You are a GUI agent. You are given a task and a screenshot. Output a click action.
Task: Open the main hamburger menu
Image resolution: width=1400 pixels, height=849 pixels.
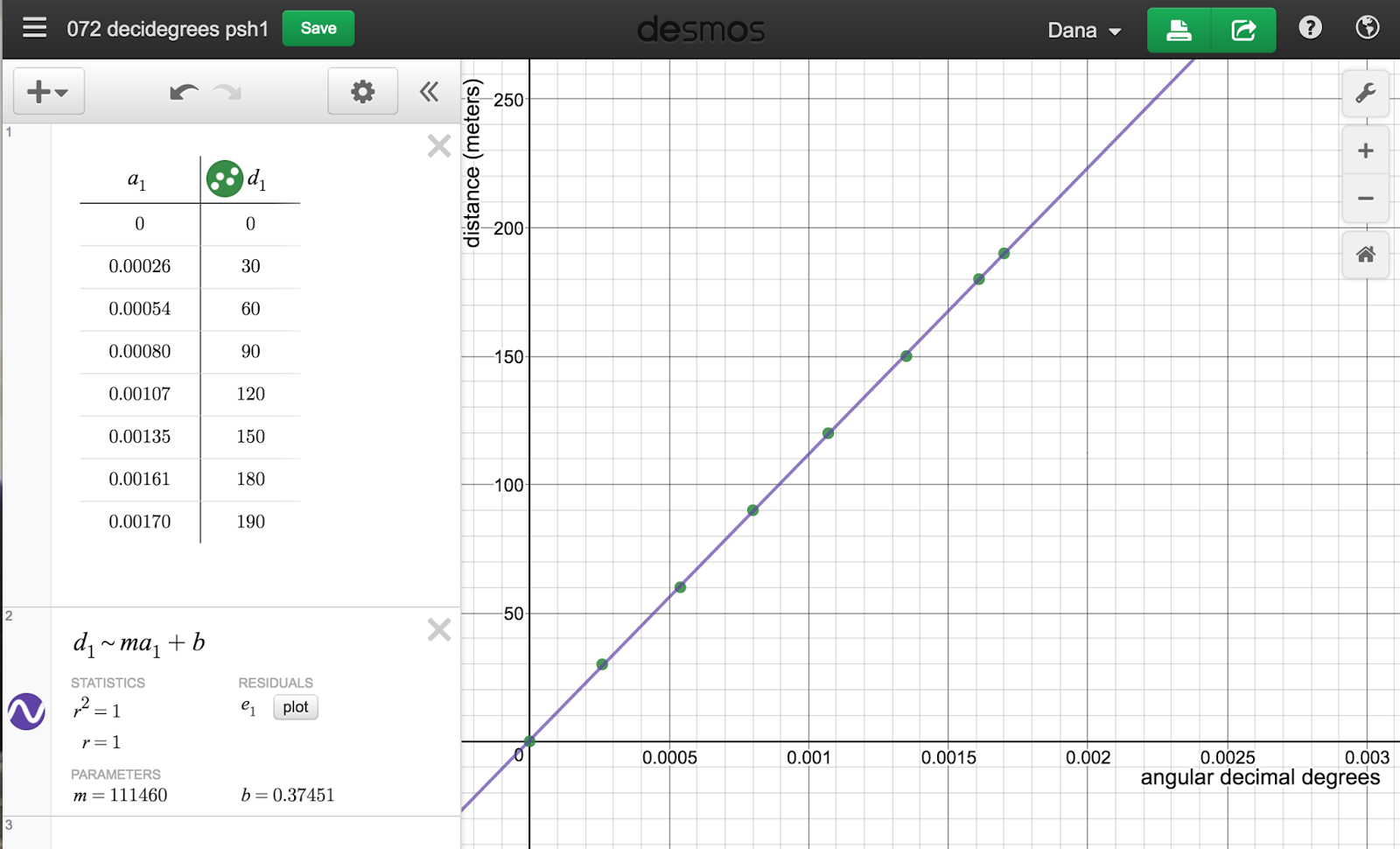pos(34,27)
